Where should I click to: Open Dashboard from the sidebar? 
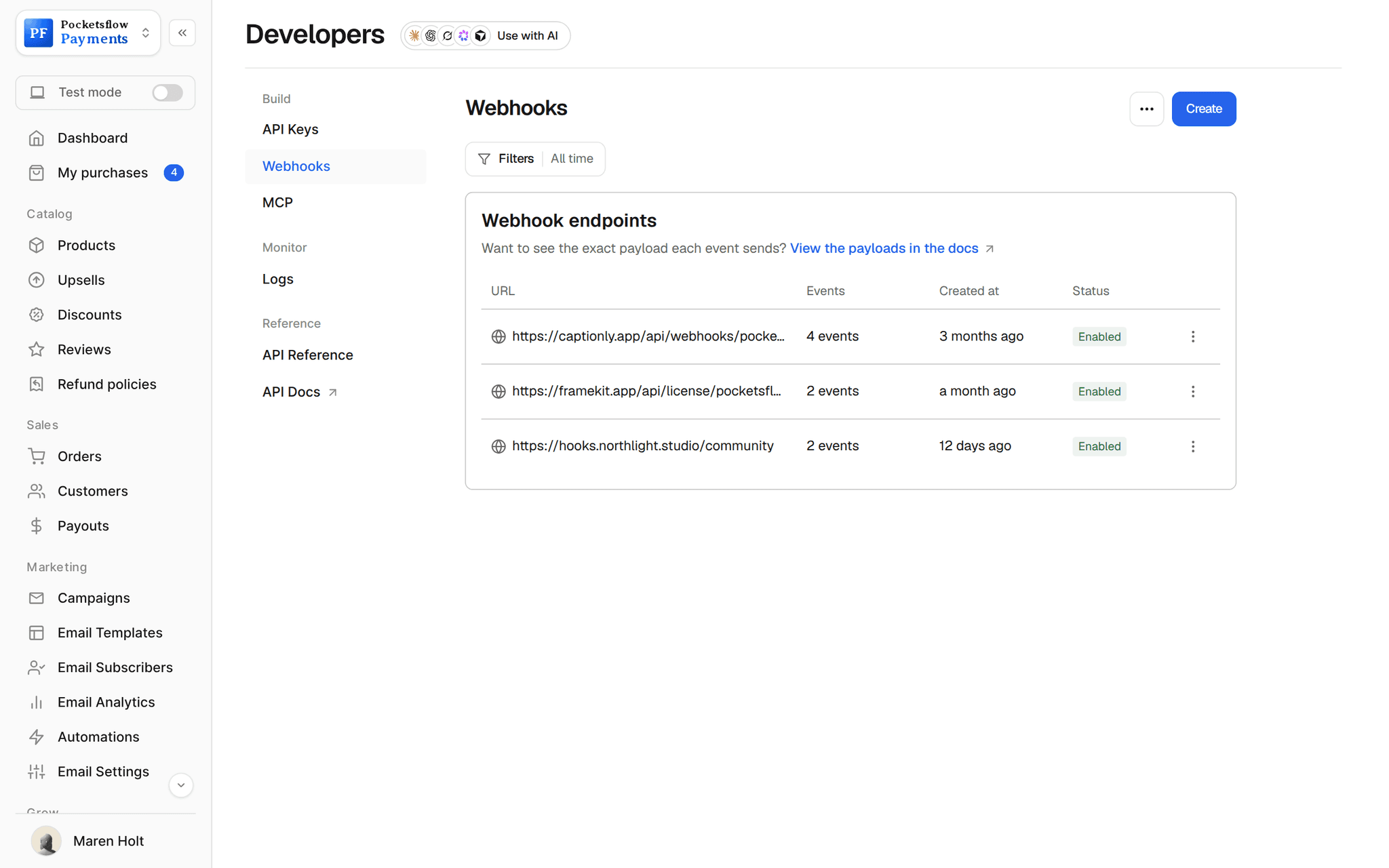click(92, 138)
